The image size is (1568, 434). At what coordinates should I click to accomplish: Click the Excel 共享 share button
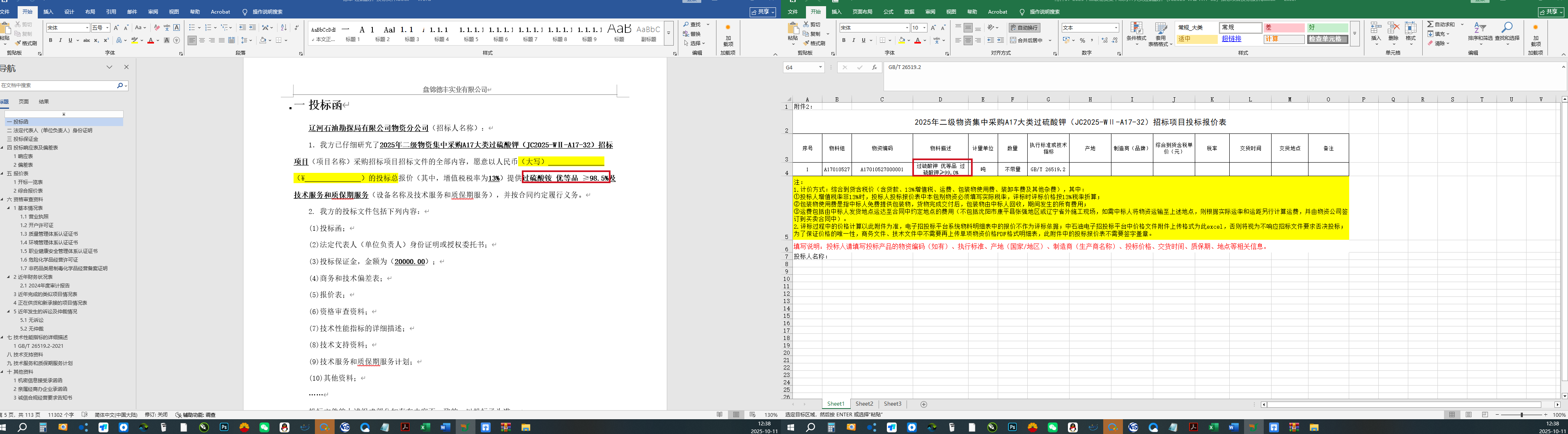[x=1551, y=11]
